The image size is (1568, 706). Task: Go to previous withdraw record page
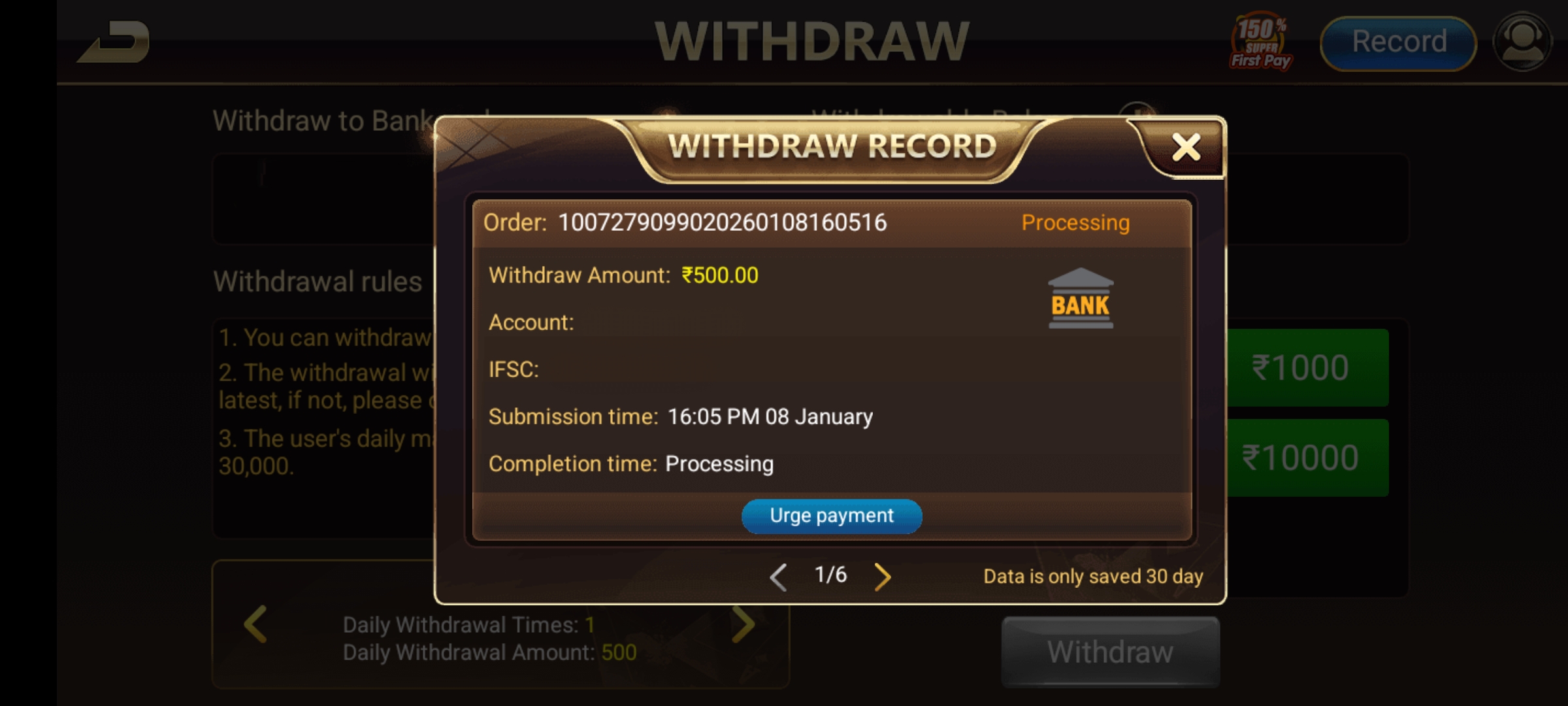coord(778,576)
